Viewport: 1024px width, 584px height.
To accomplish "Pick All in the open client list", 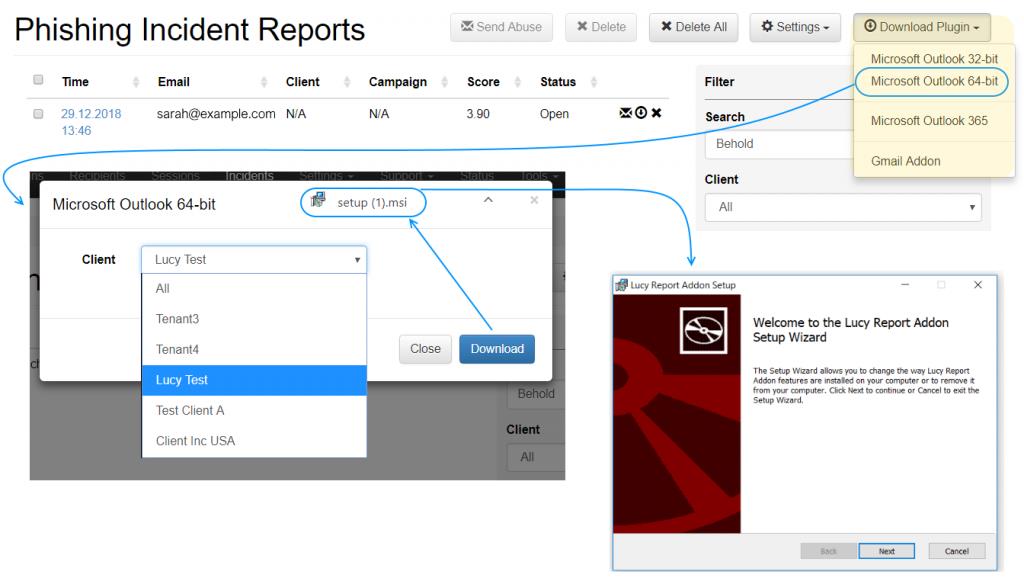I will [254, 289].
